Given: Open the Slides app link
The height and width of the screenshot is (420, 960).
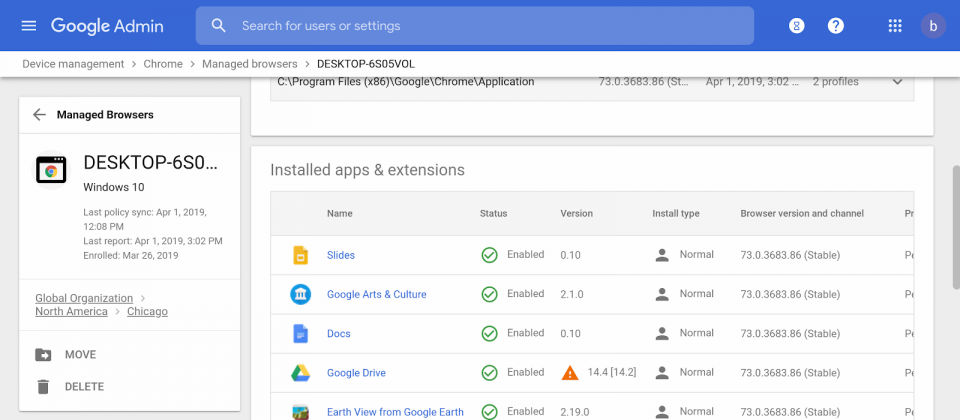Looking at the screenshot, I should (340, 255).
